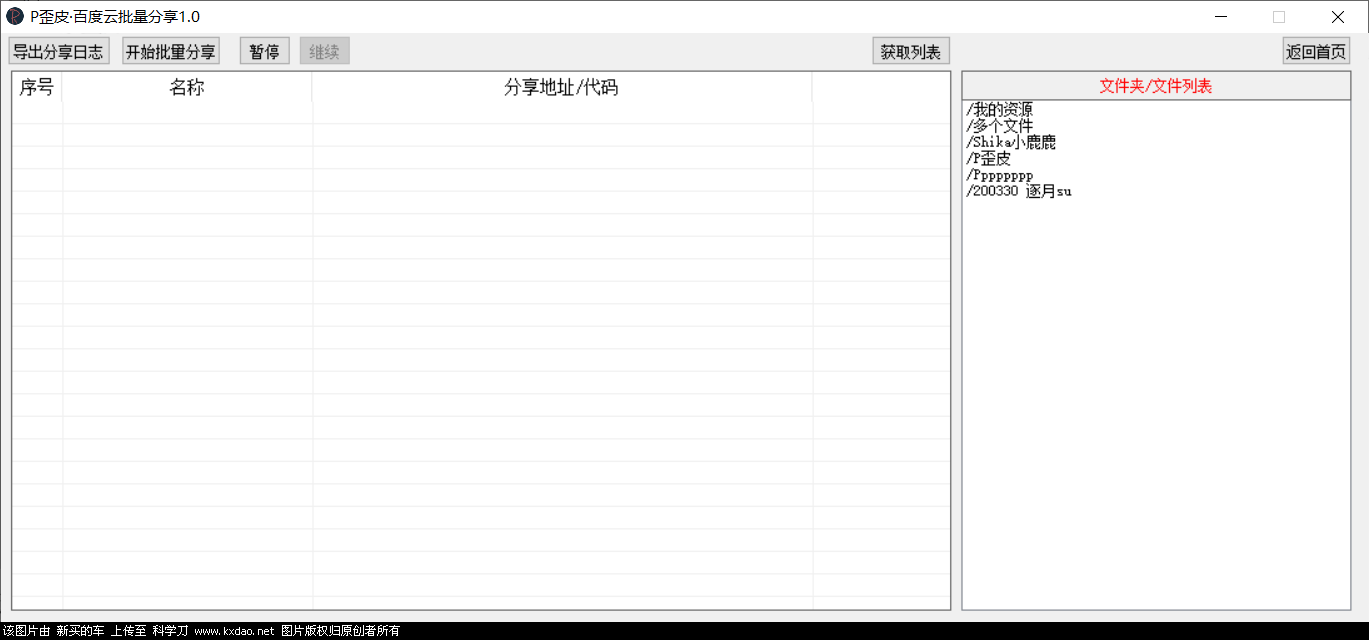This screenshot has height=640, width=1369.
Task: Select the /我的资源 folder entry
Action: (x=1000, y=110)
